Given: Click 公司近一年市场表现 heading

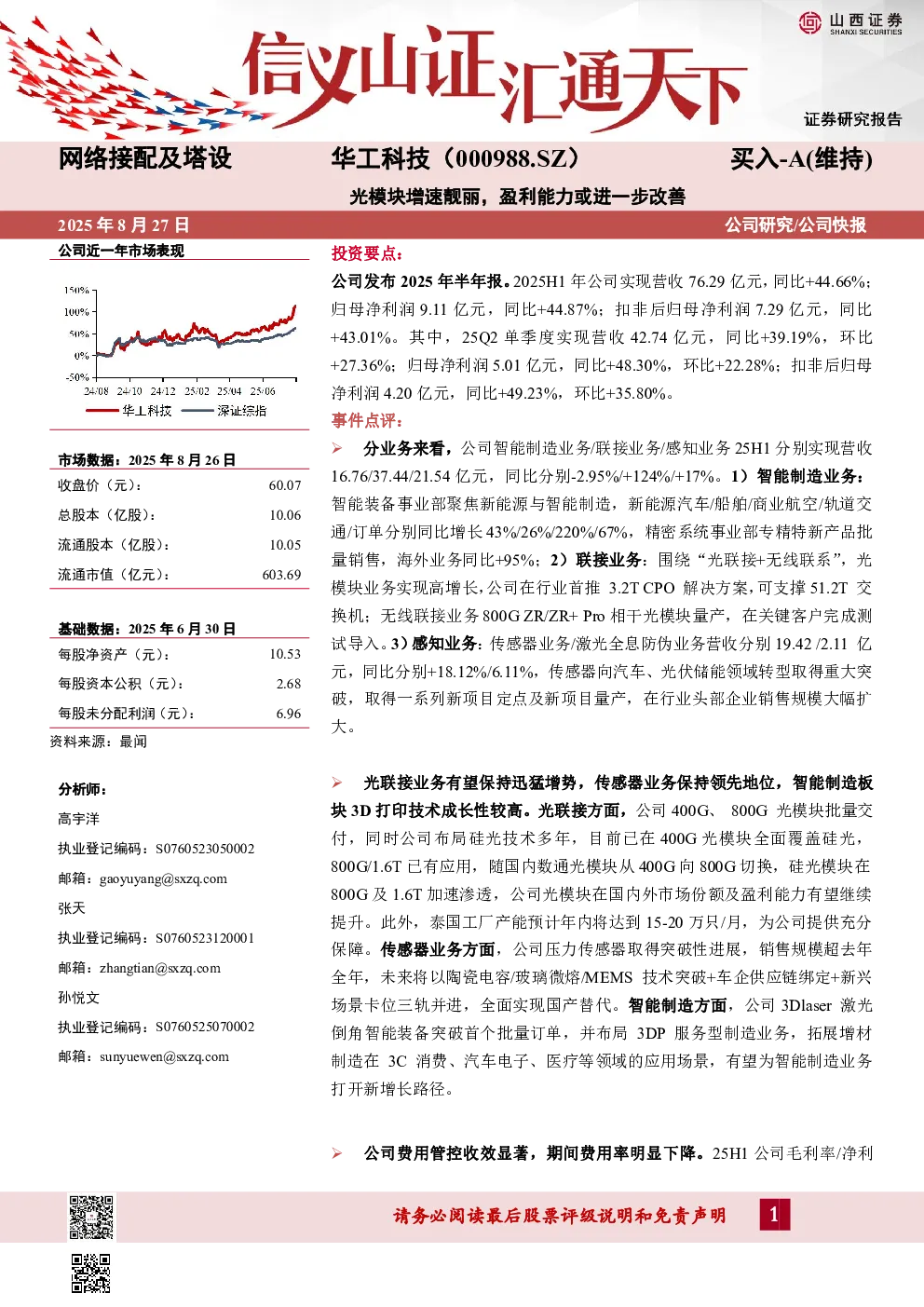Looking at the screenshot, I should [x=121, y=251].
